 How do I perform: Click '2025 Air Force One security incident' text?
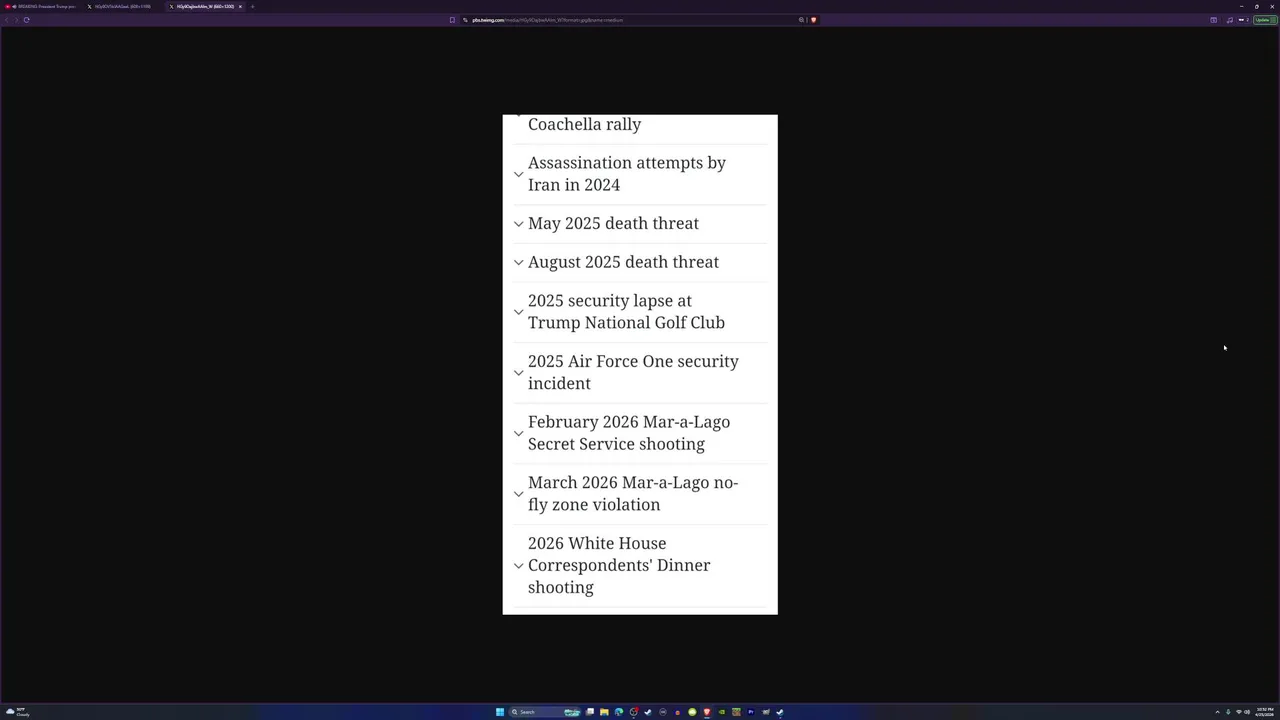(633, 372)
